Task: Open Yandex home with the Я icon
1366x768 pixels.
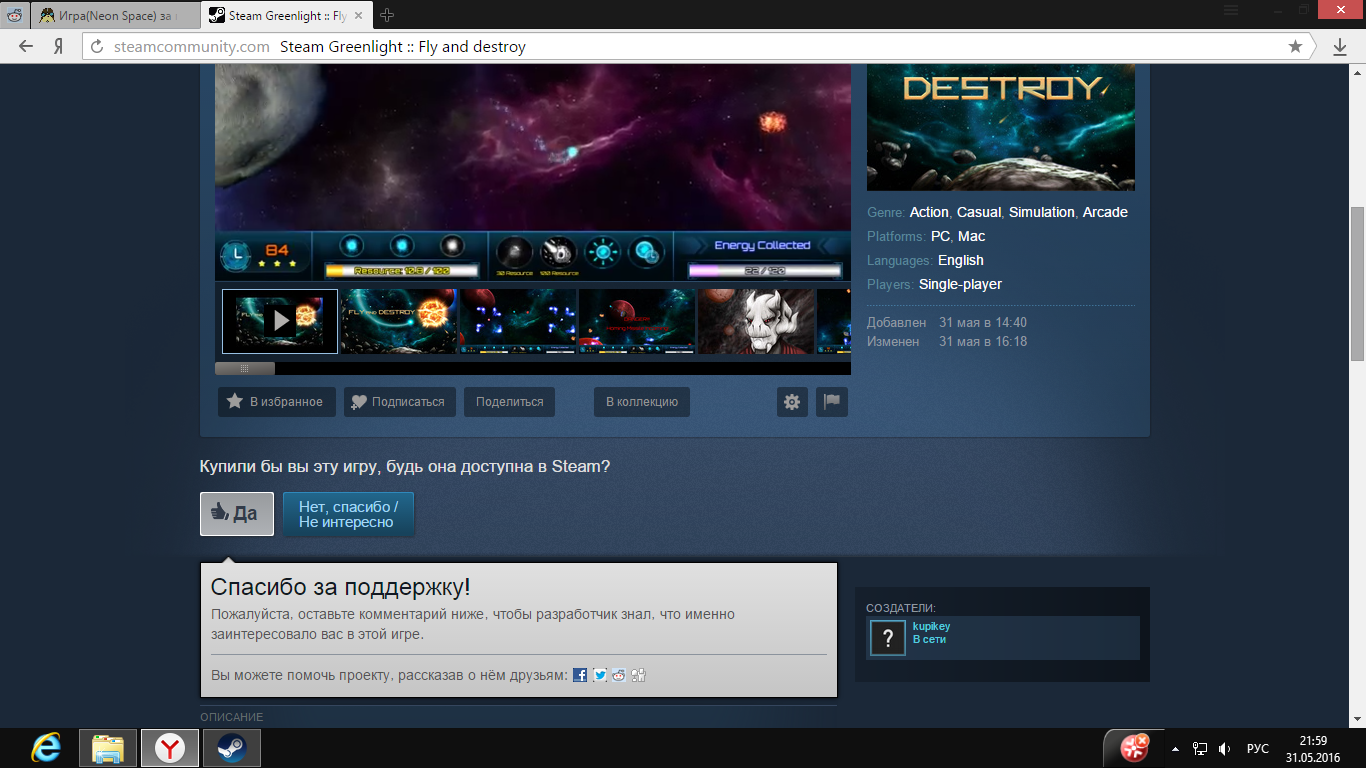Action: 59,47
